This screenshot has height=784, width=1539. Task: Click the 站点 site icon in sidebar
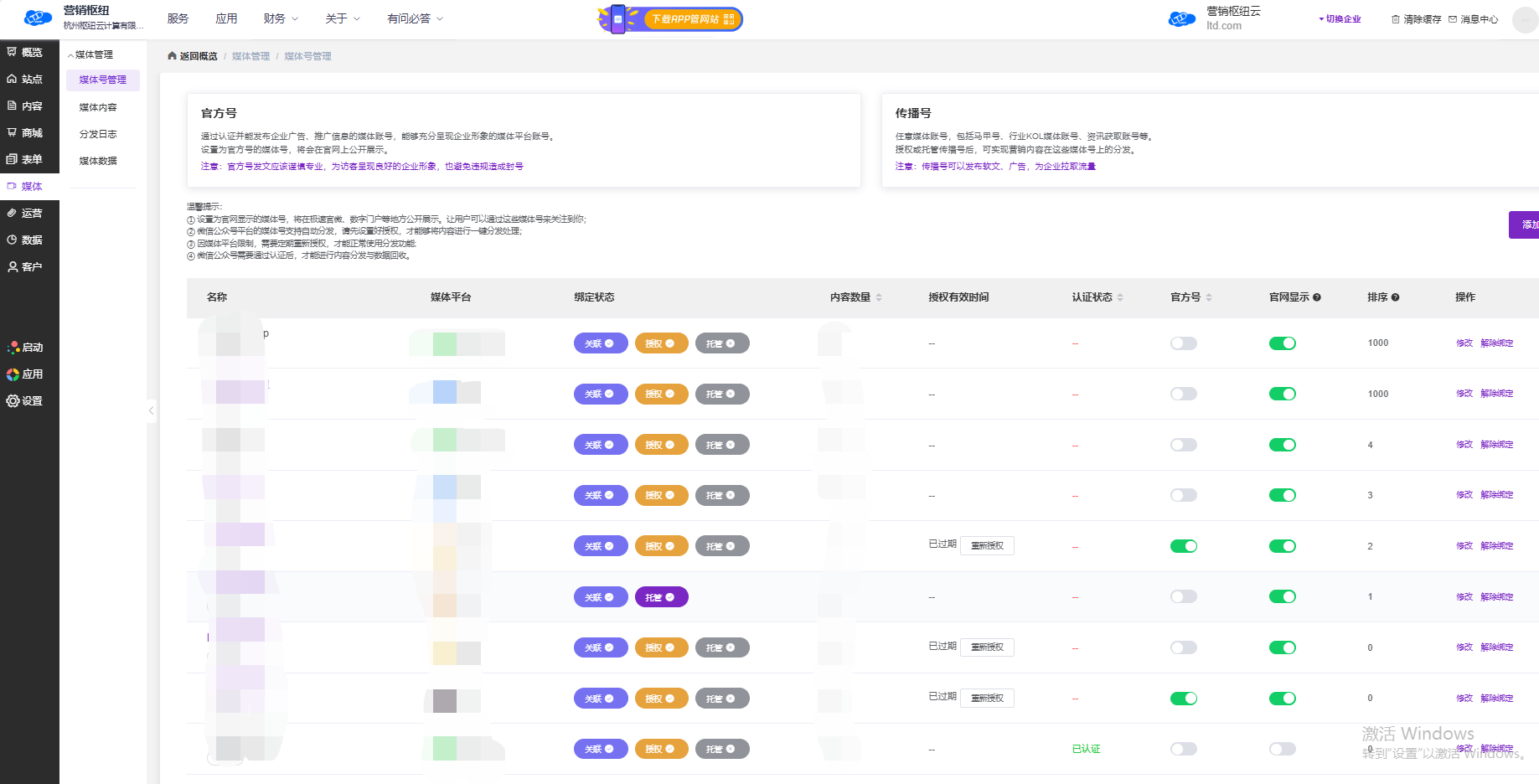[12, 79]
